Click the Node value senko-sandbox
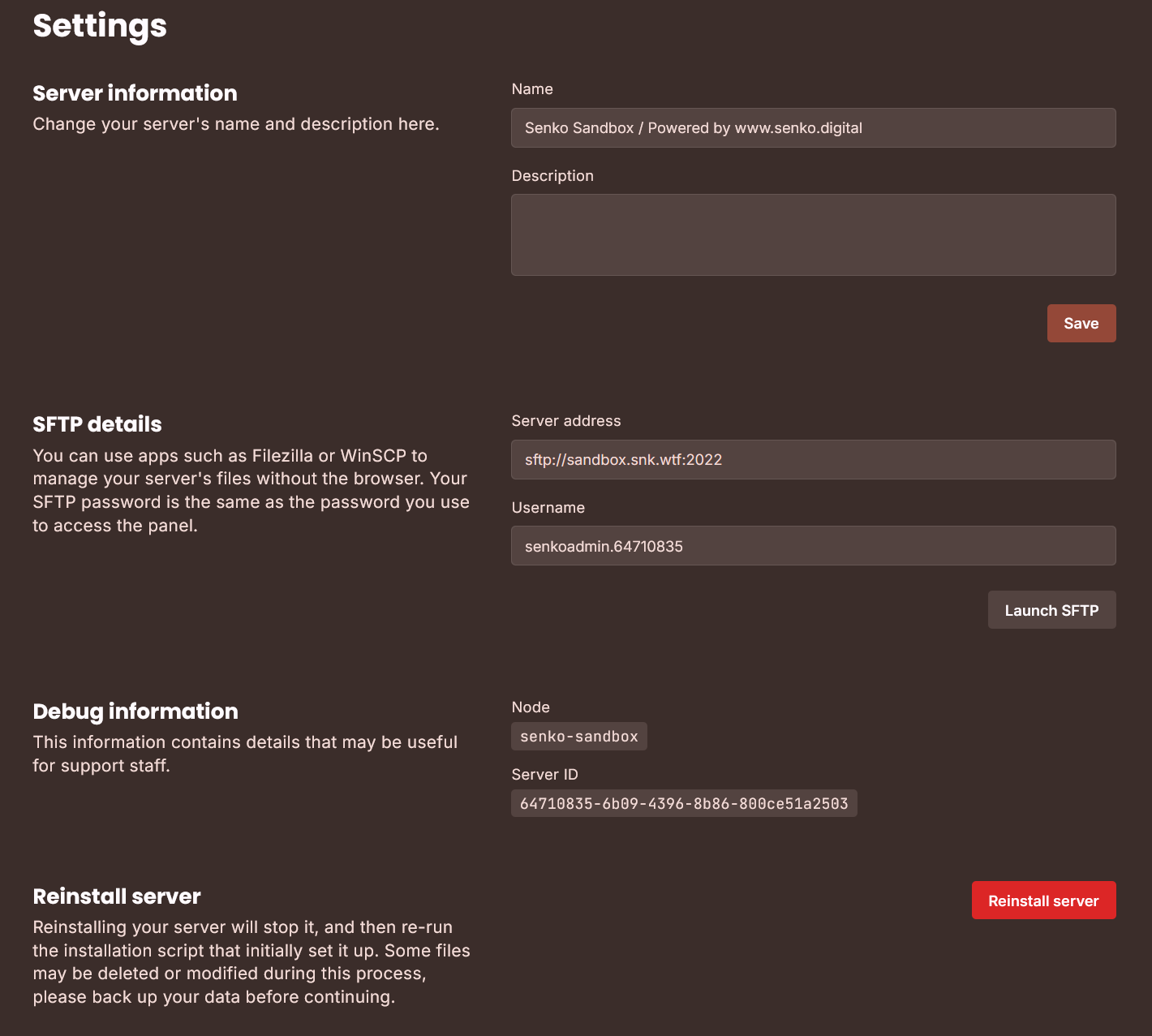Image resolution: width=1152 pixels, height=1036 pixels. point(578,736)
